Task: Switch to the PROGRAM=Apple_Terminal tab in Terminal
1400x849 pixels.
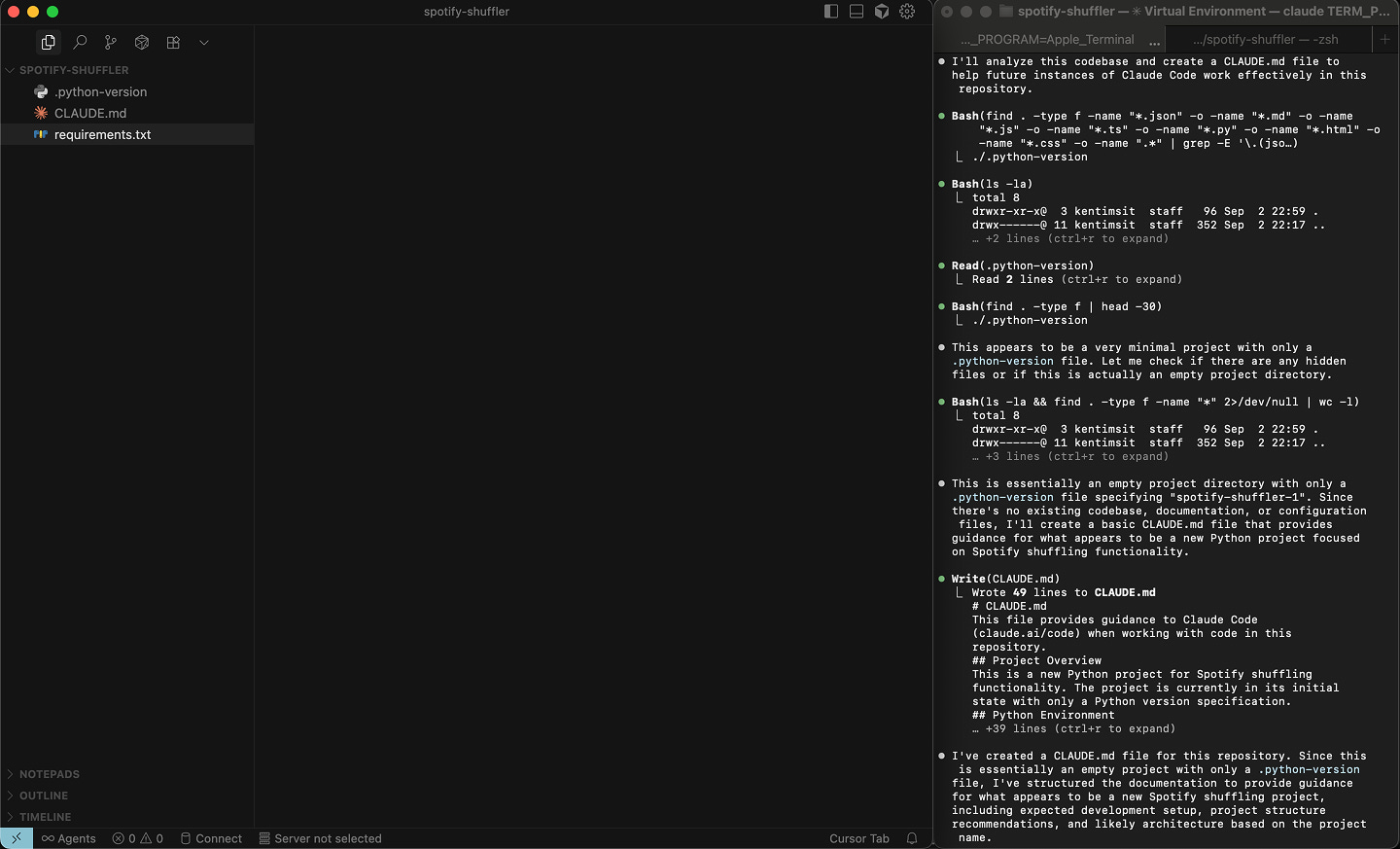Action: pos(1048,39)
